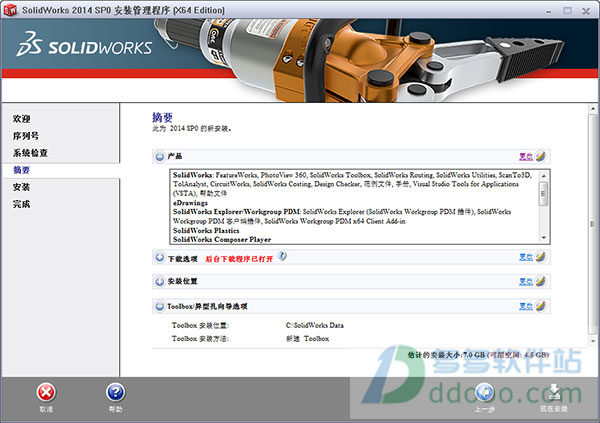Image resolution: width=600 pixels, height=423 pixels.
Task: Click the 摘要 page heading
Action: (x=163, y=117)
